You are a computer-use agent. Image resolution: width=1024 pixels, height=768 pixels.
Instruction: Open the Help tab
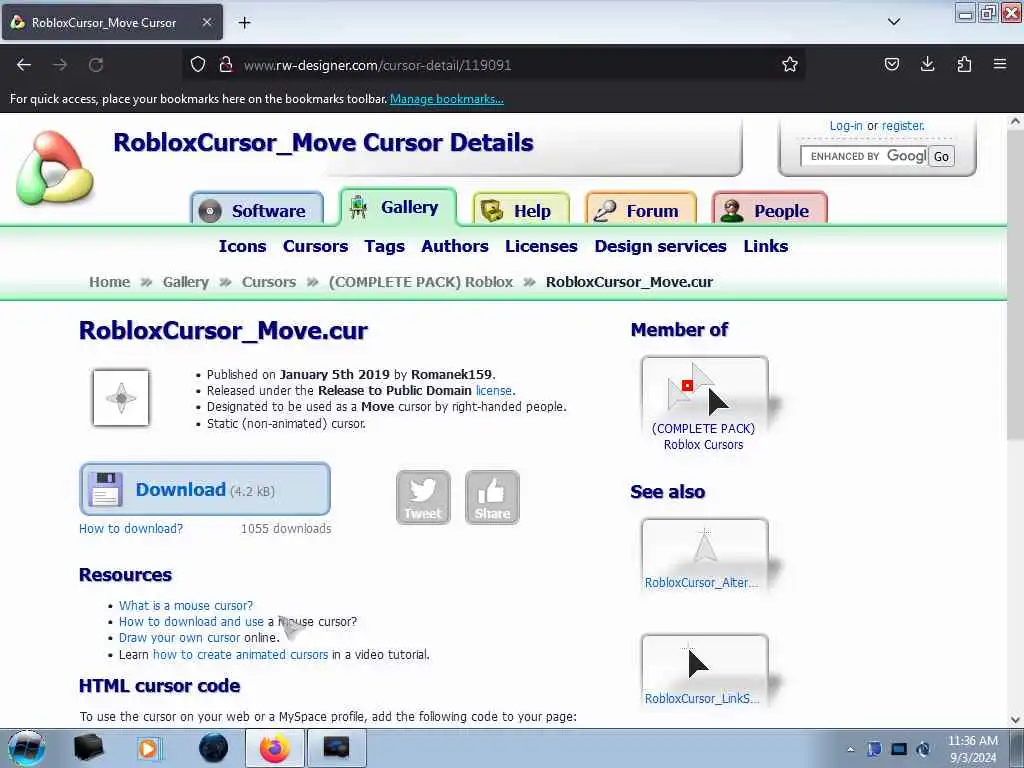click(x=521, y=209)
